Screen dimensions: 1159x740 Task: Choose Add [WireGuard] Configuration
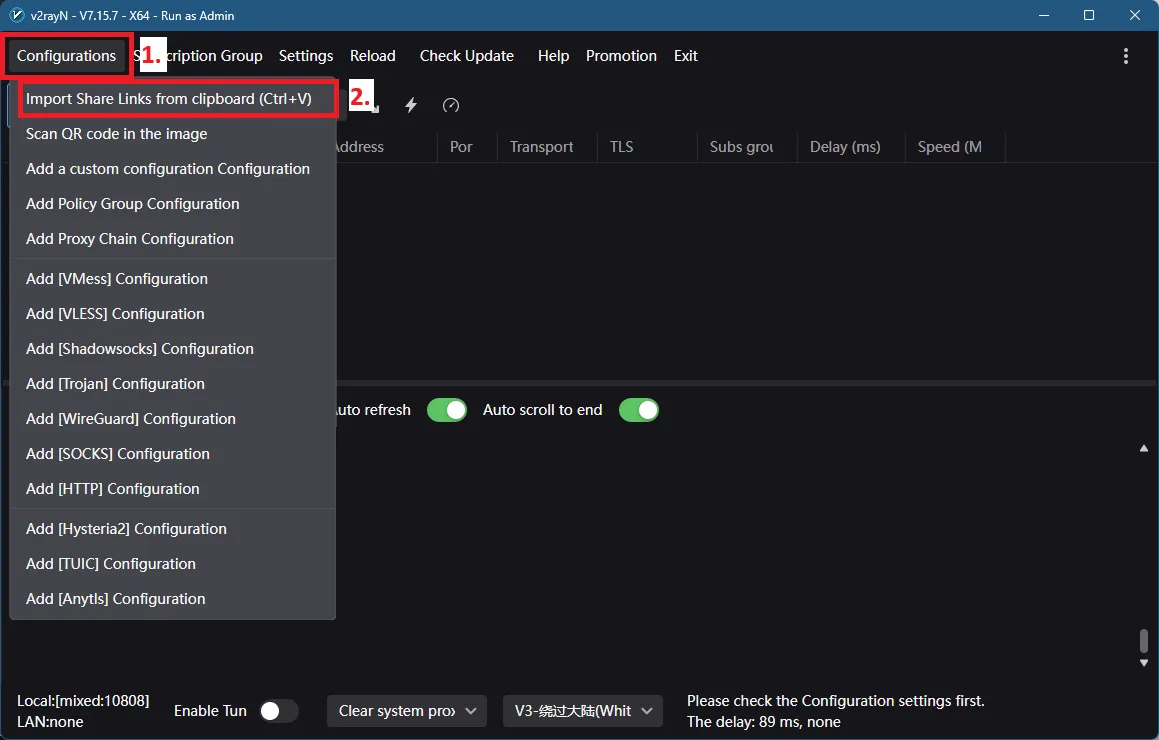131,419
